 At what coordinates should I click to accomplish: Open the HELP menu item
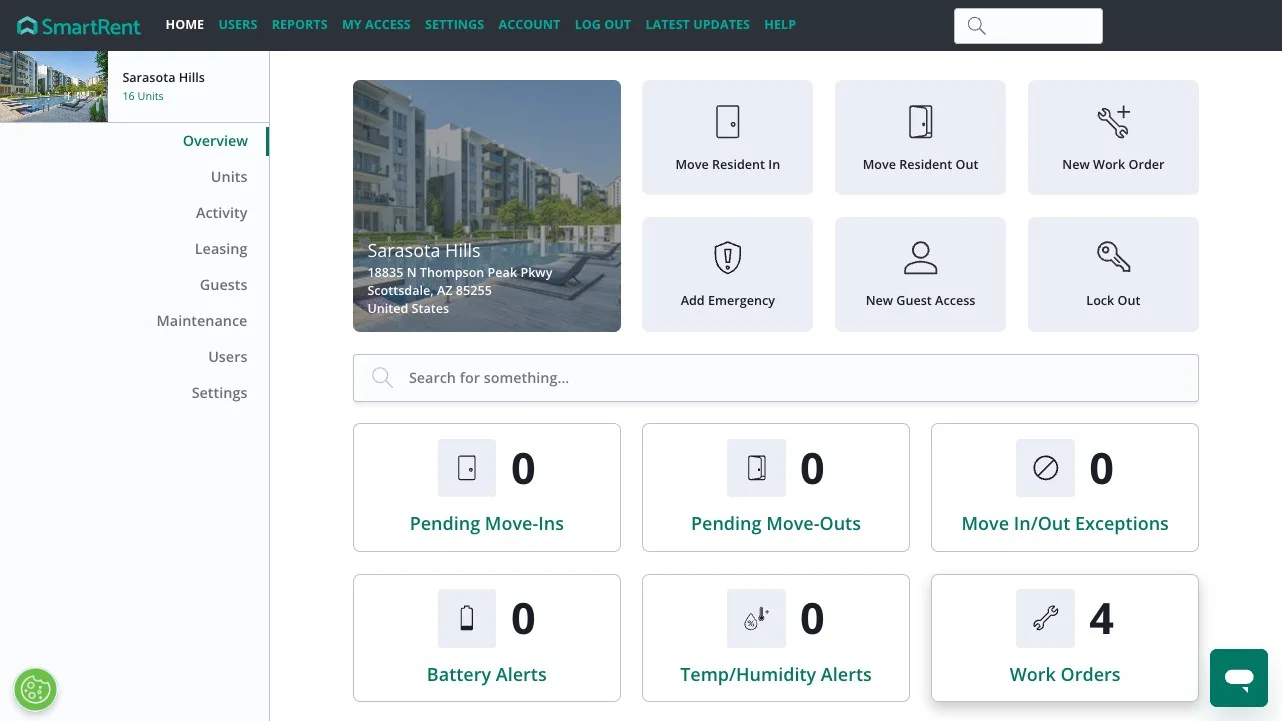click(780, 25)
